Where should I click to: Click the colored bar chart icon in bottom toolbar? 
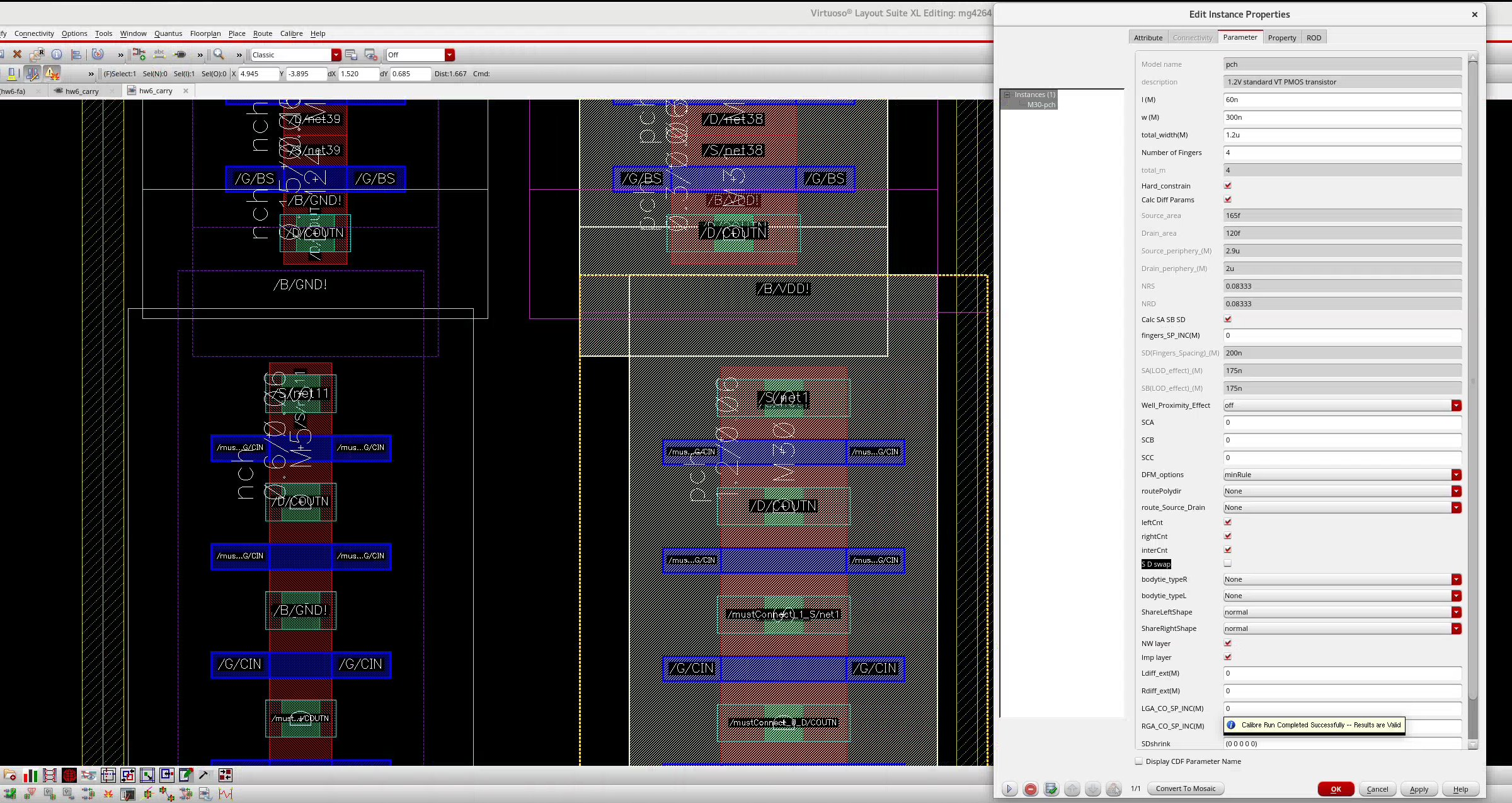tap(30, 775)
